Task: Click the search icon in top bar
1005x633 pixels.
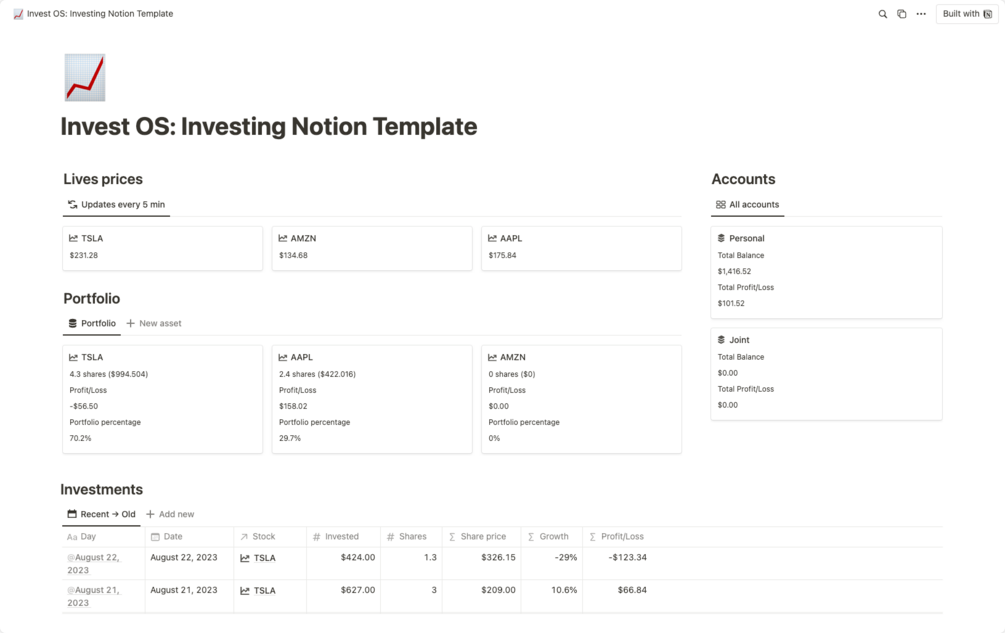Action: 883,14
